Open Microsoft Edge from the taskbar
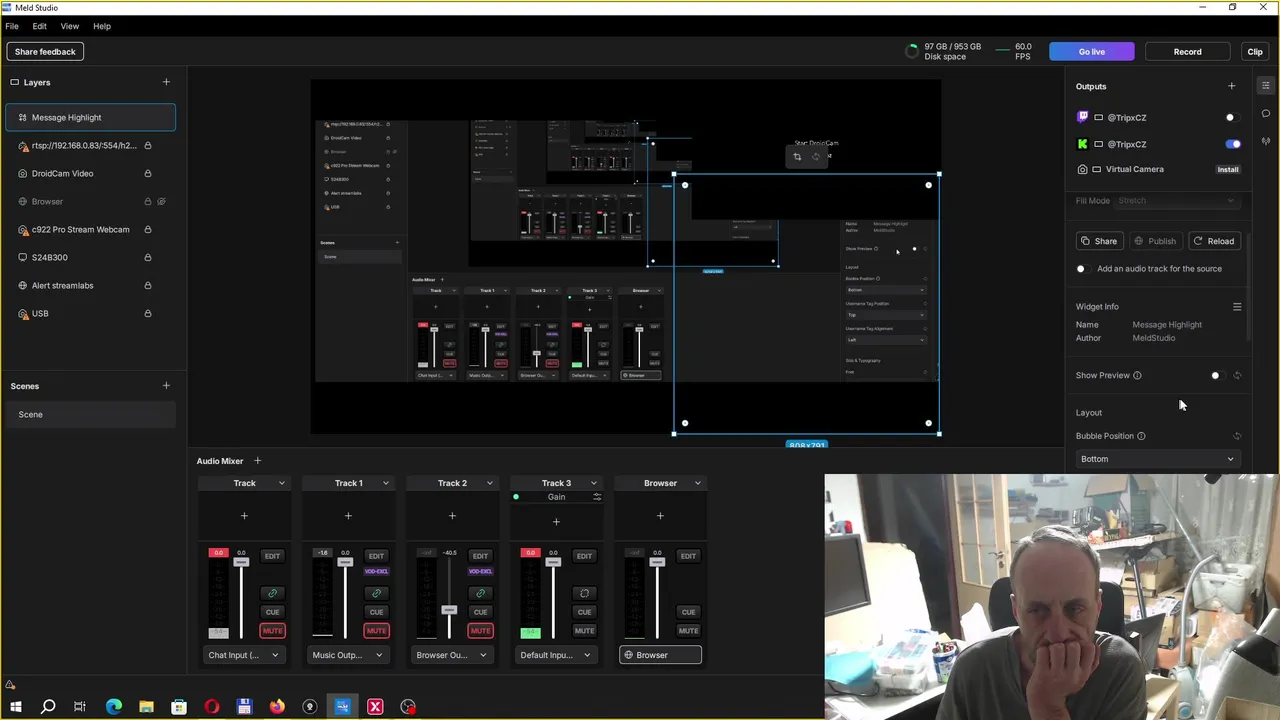Image resolution: width=1280 pixels, height=720 pixels. pos(113,707)
